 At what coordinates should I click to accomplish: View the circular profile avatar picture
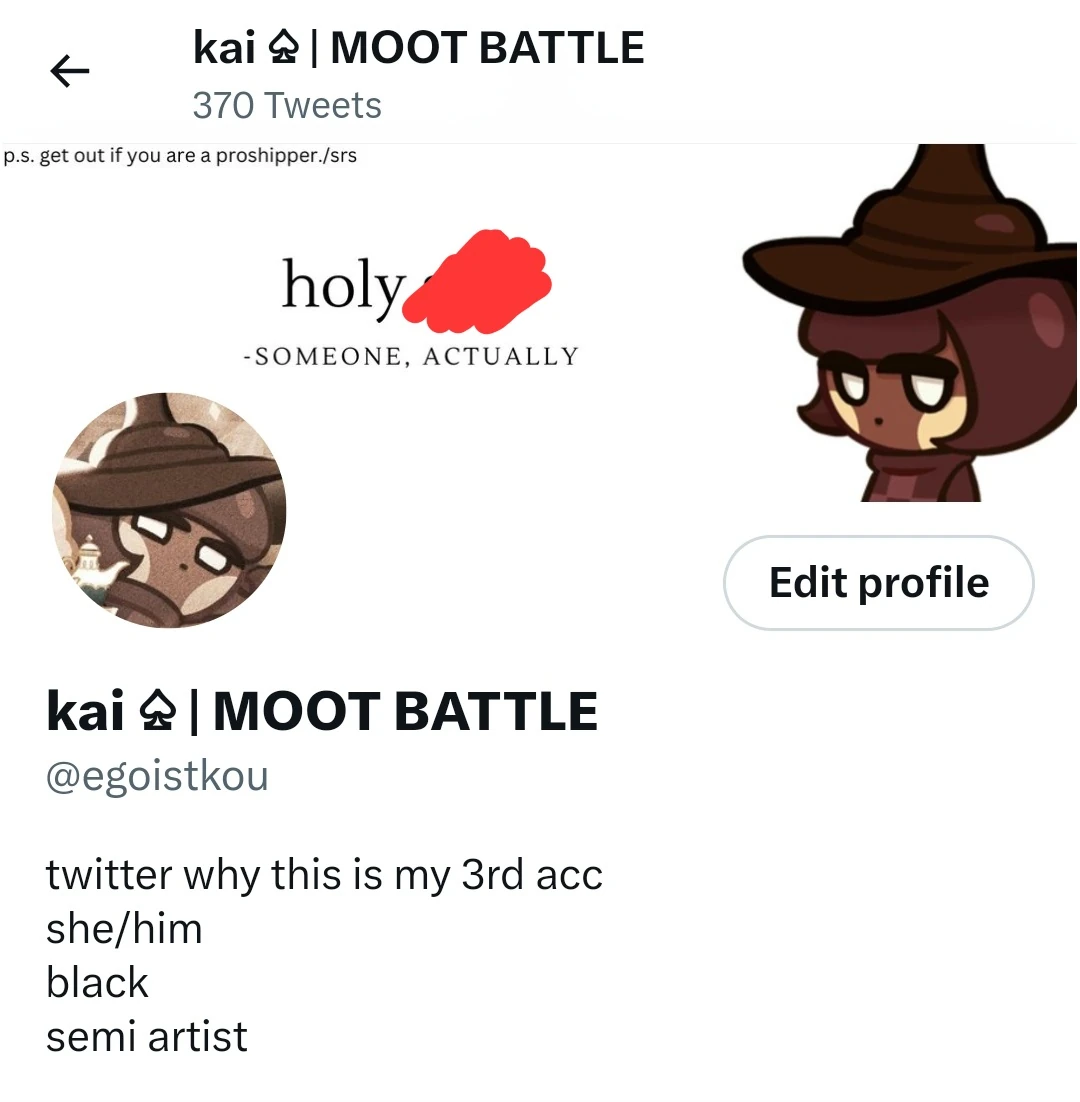pyautogui.click(x=169, y=510)
